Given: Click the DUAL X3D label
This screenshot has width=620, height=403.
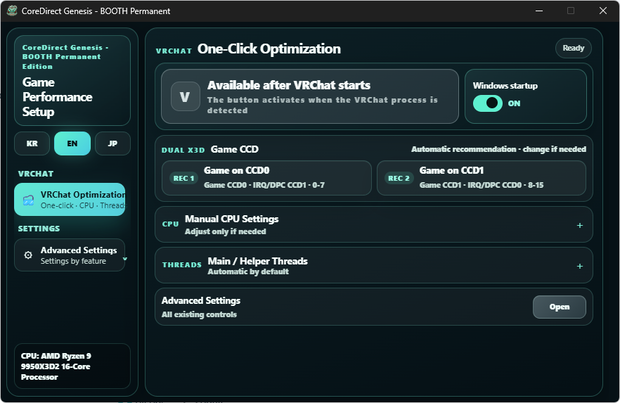Looking at the screenshot, I should [x=183, y=150].
